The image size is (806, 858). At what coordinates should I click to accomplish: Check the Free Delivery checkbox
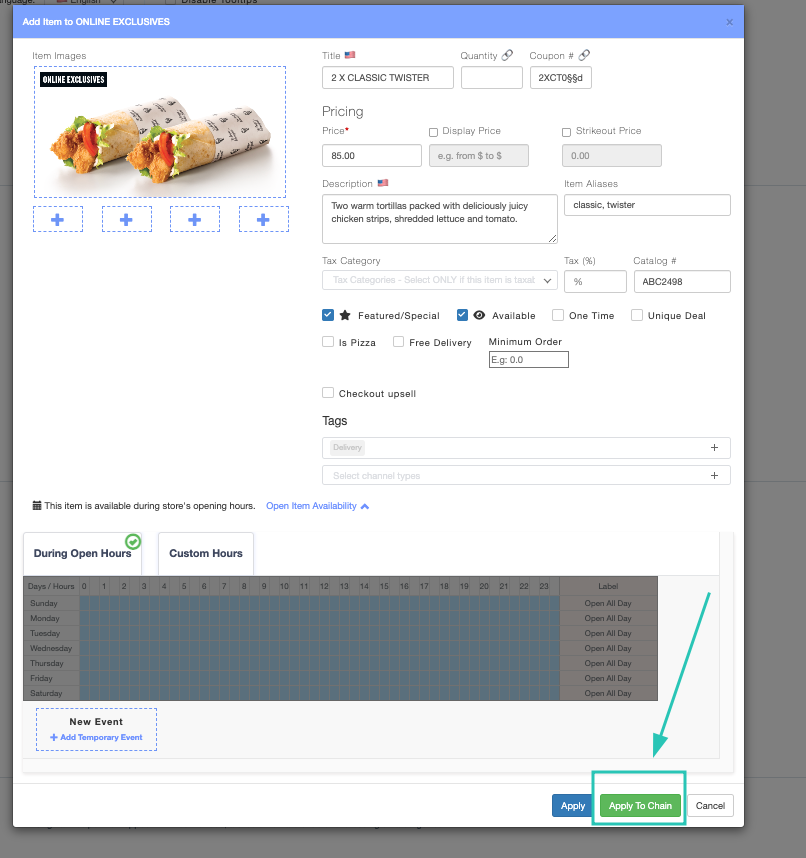point(398,342)
